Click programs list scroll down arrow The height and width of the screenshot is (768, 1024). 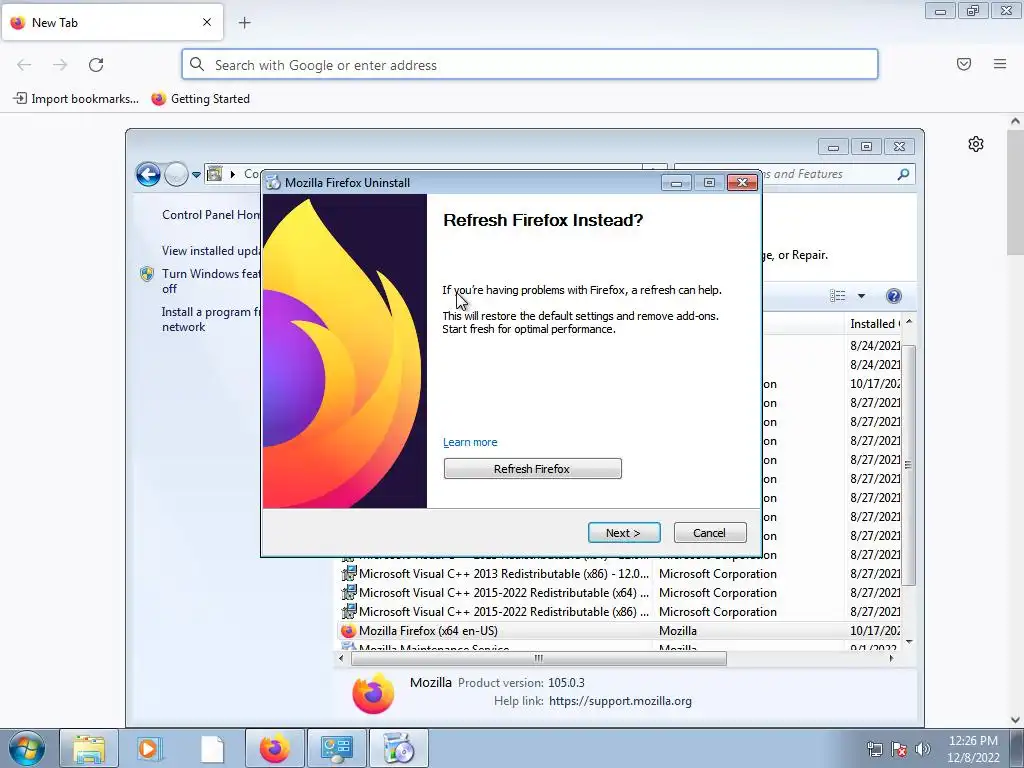click(908, 643)
